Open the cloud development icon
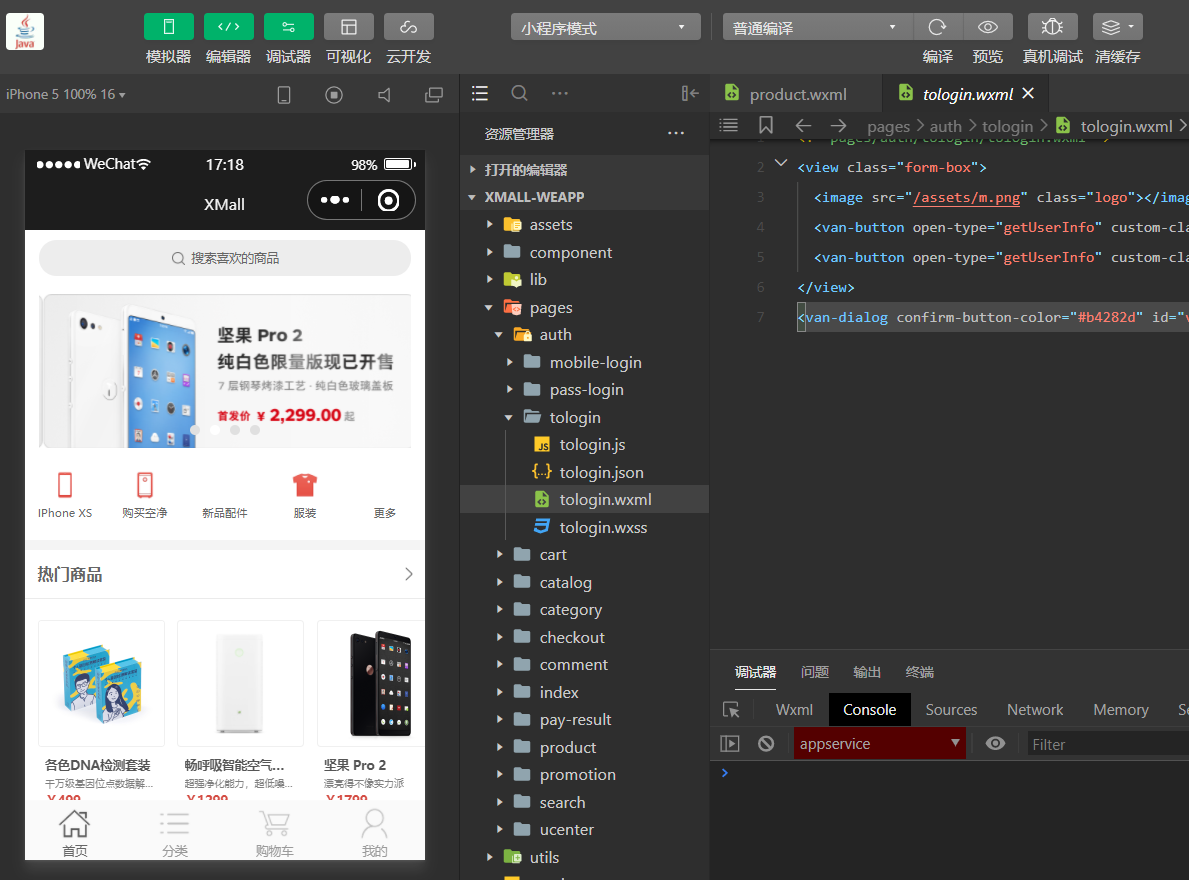1189x880 pixels. point(408,27)
